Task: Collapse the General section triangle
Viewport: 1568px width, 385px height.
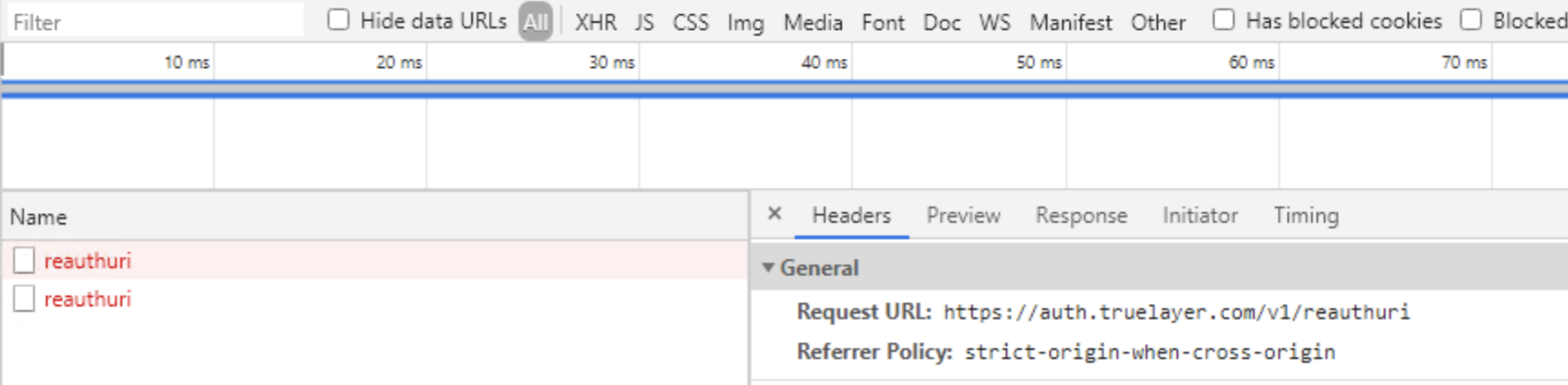Action: tap(768, 268)
